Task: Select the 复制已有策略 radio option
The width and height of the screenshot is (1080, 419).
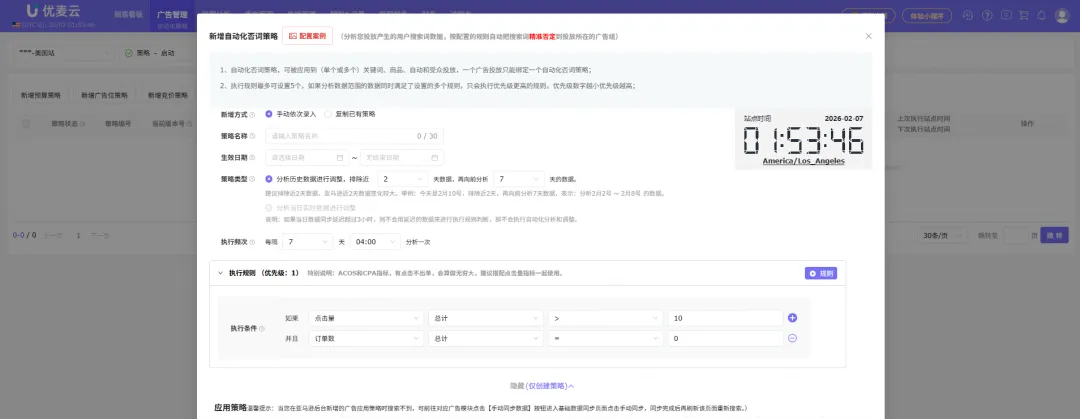Action: (x=329, y=114)
